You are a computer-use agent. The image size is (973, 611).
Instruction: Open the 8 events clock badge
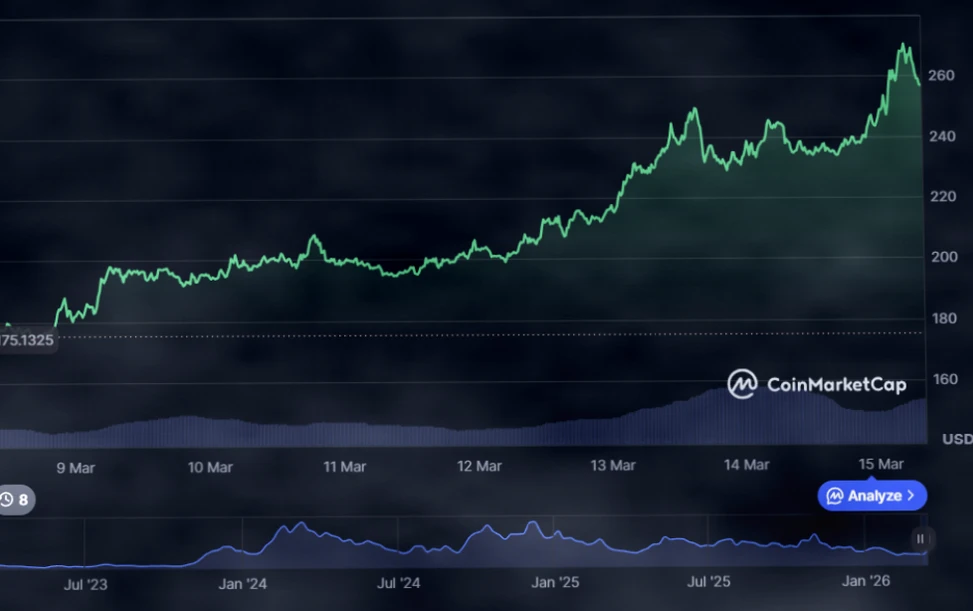(16, 499)
